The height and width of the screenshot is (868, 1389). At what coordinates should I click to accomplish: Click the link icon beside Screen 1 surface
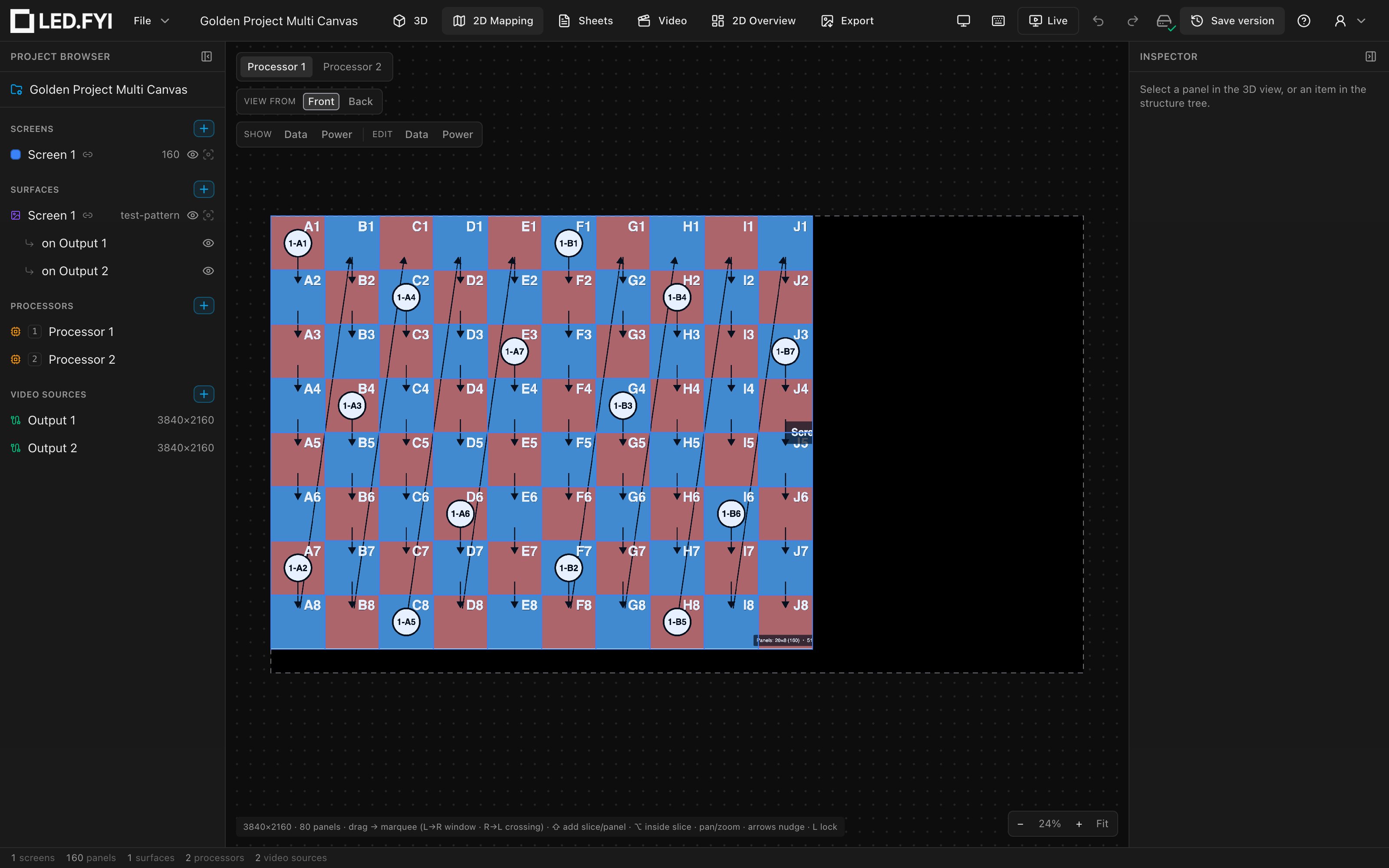tap(88, 215)
